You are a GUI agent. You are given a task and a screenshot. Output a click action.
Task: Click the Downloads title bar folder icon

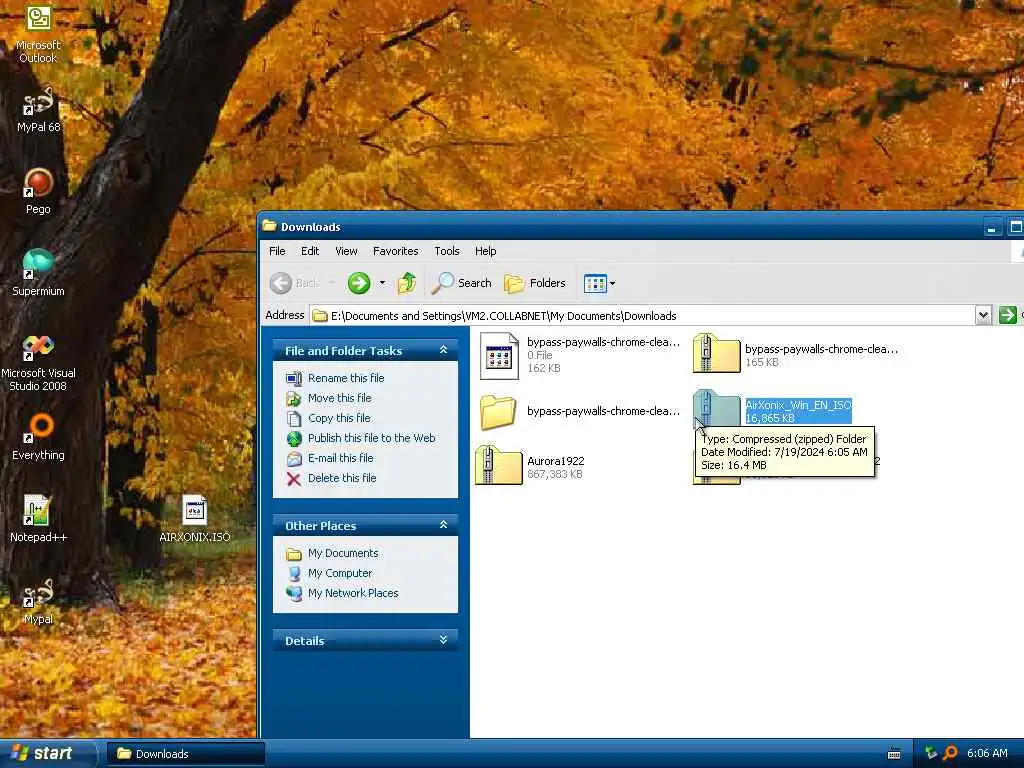(269, 226)
